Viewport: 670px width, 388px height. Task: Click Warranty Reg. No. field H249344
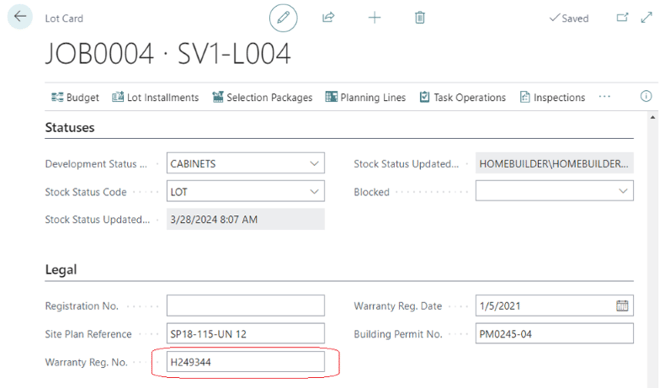245,362
